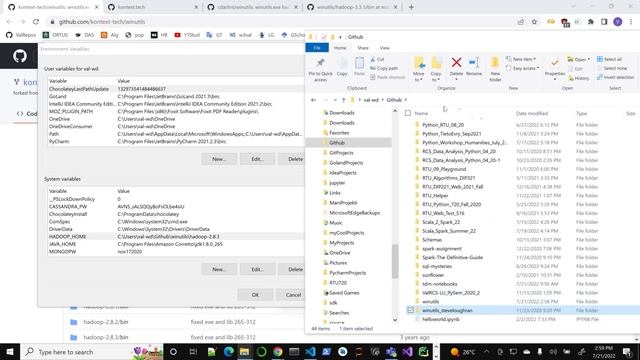The width and height of the screenshot is (640, 360).
Task: Open Microsoft Teams from the taskbar
Action: [x=391, y=351]
